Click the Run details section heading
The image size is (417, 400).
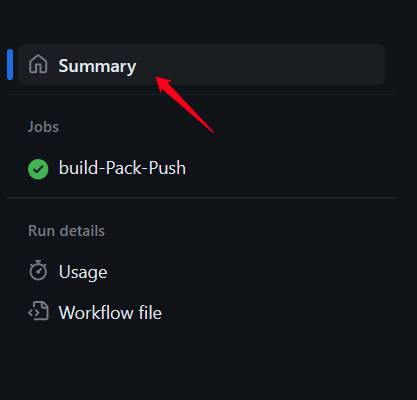click(x=66, y=231)
